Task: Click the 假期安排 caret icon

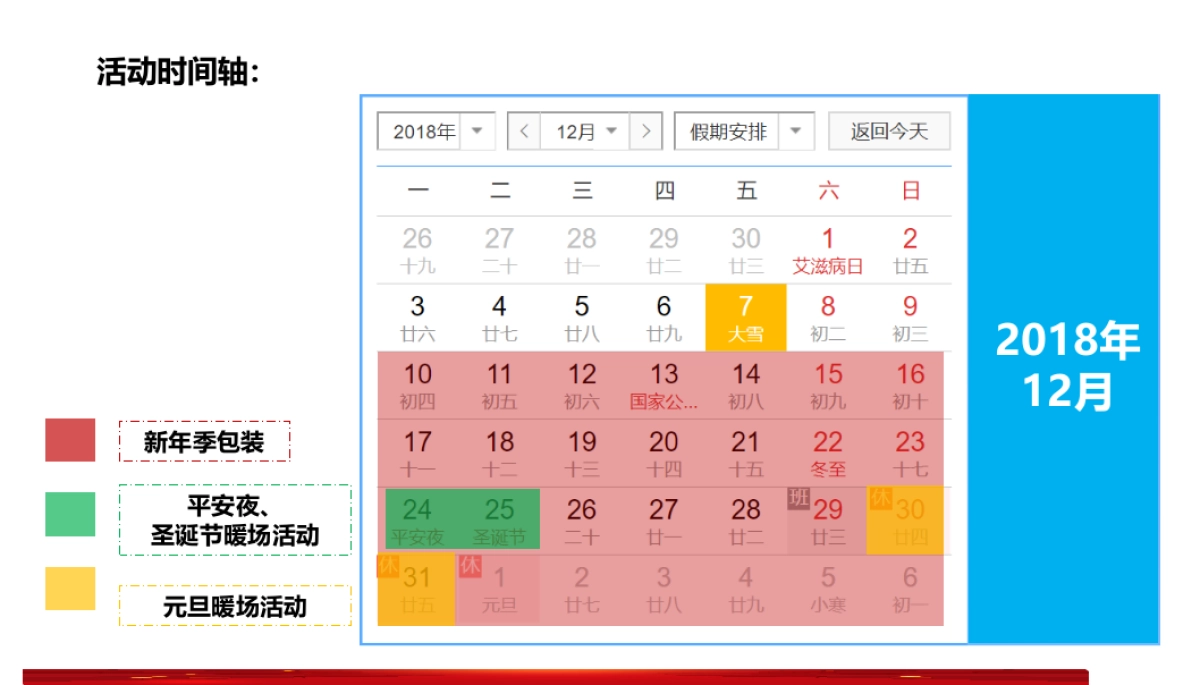Action: [x=795, y=130]
